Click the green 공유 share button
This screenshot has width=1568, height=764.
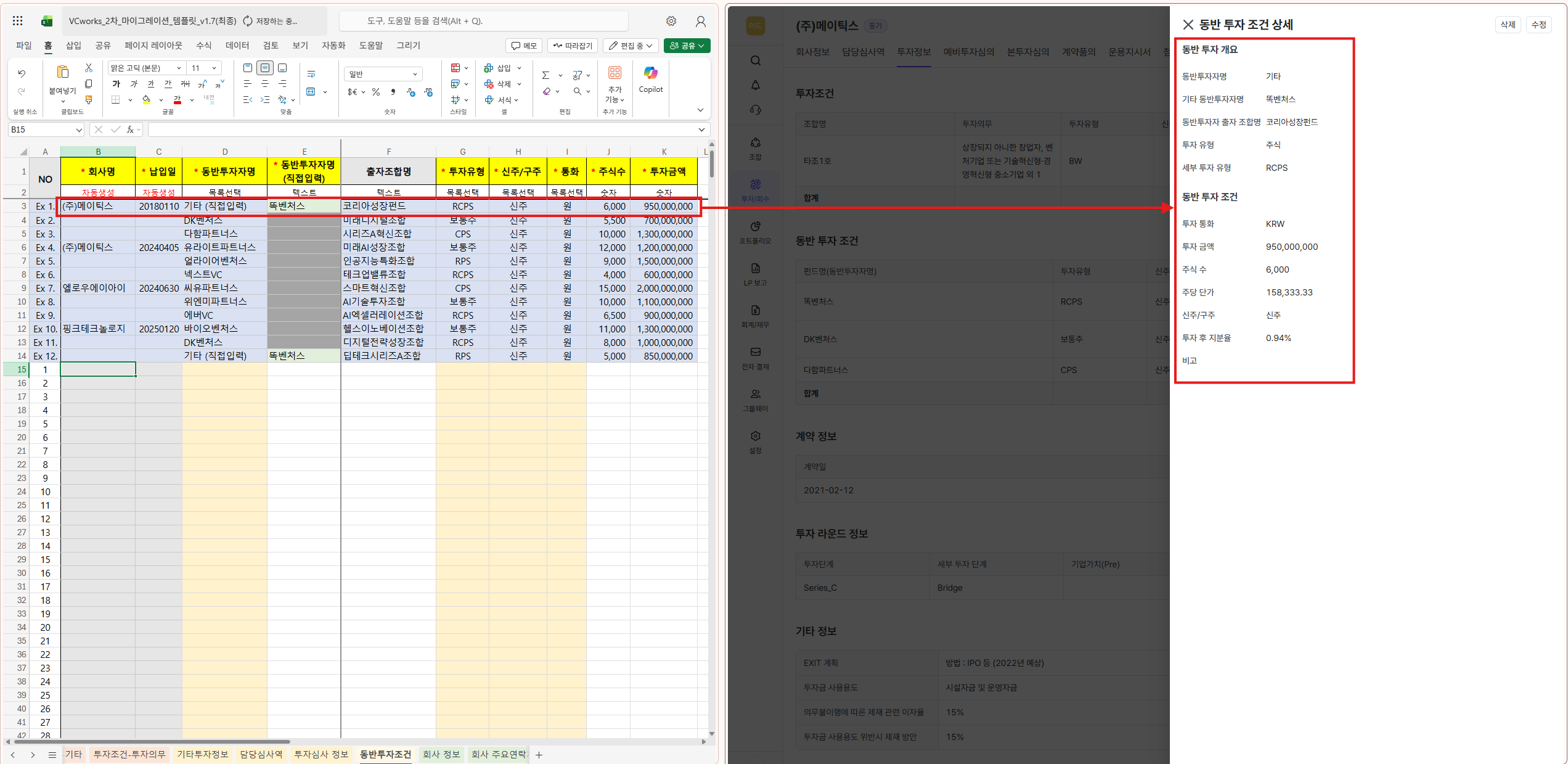(687, 46)
